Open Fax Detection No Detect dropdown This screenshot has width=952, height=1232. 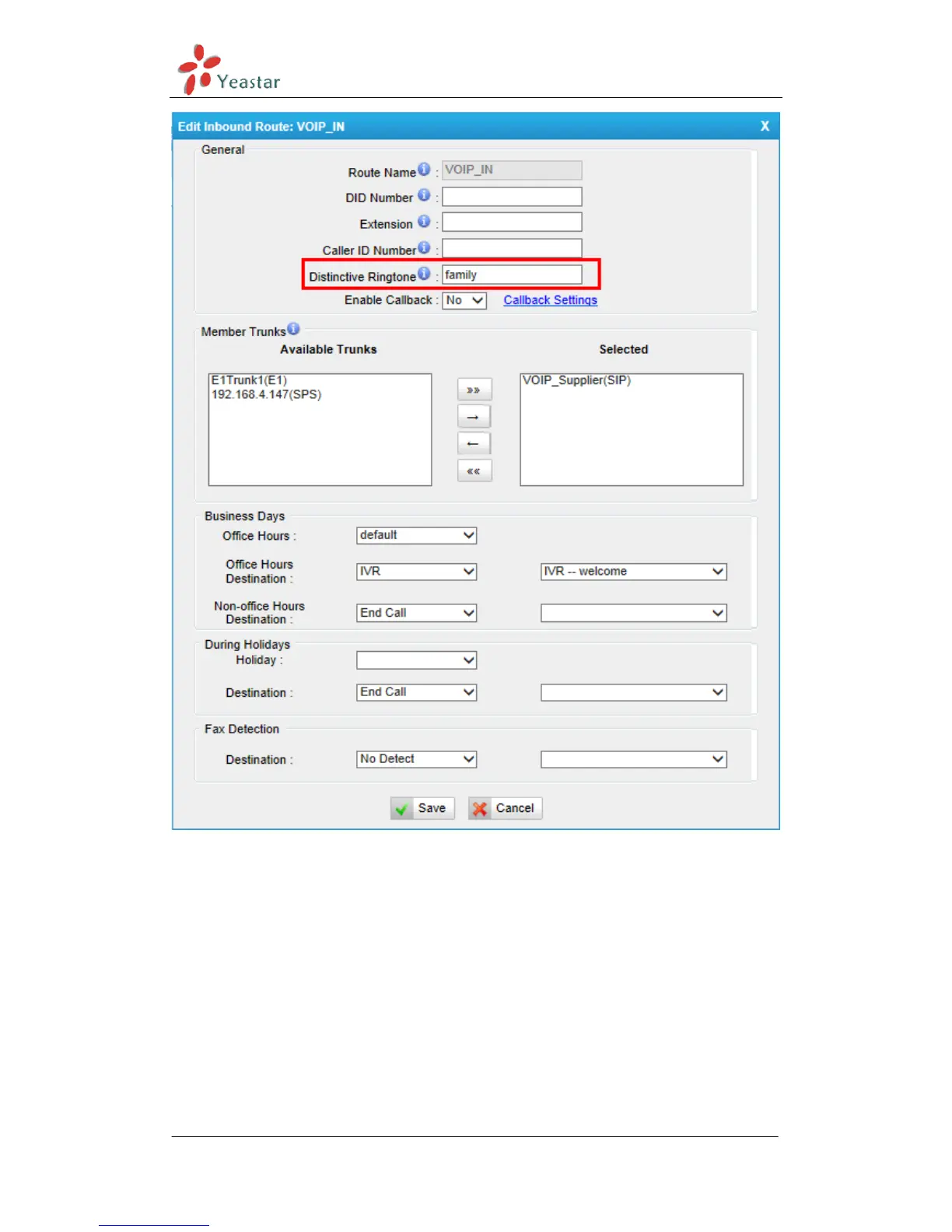point(417,759)
